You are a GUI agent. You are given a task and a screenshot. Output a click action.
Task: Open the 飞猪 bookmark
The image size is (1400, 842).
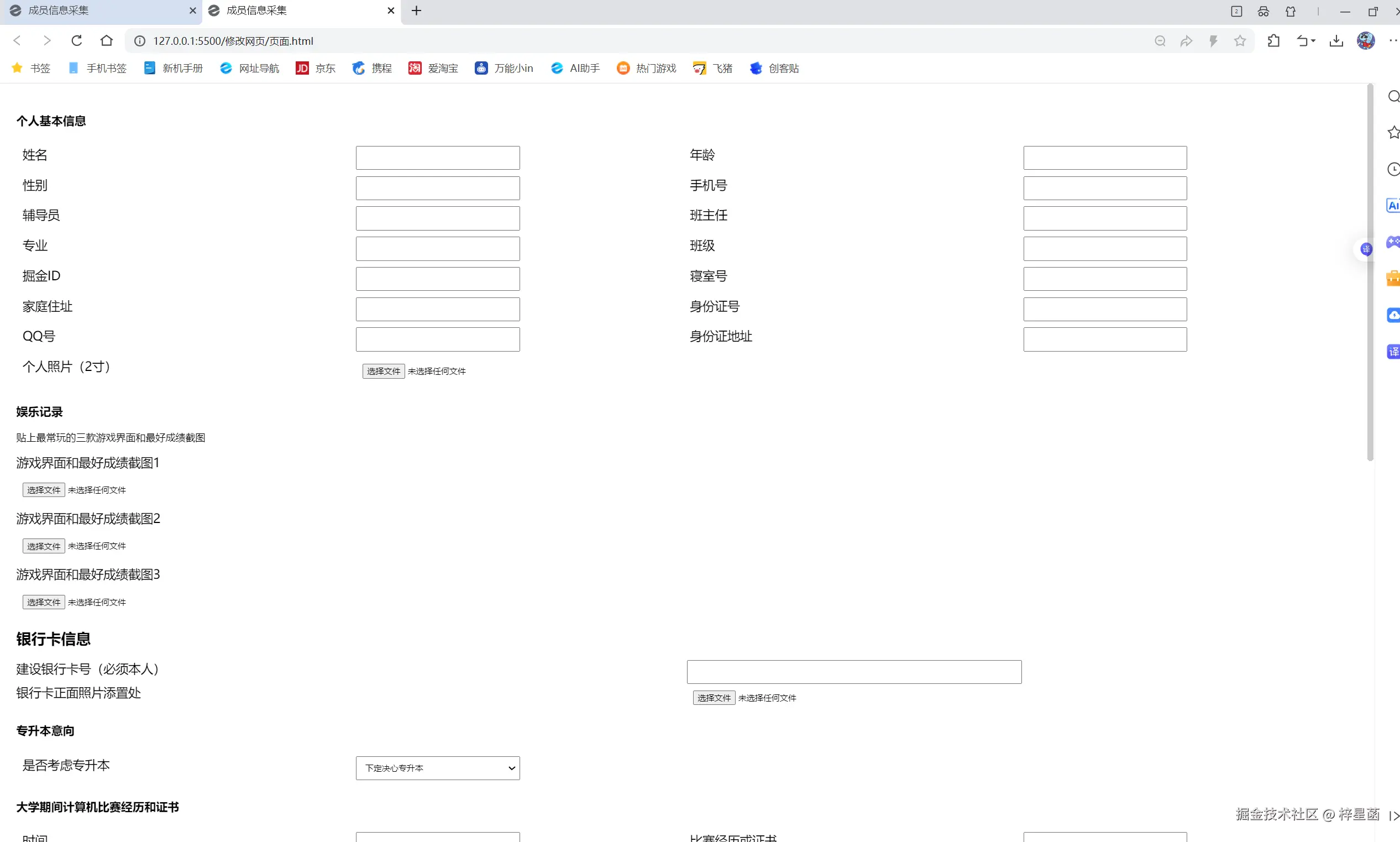click(712, 67)
